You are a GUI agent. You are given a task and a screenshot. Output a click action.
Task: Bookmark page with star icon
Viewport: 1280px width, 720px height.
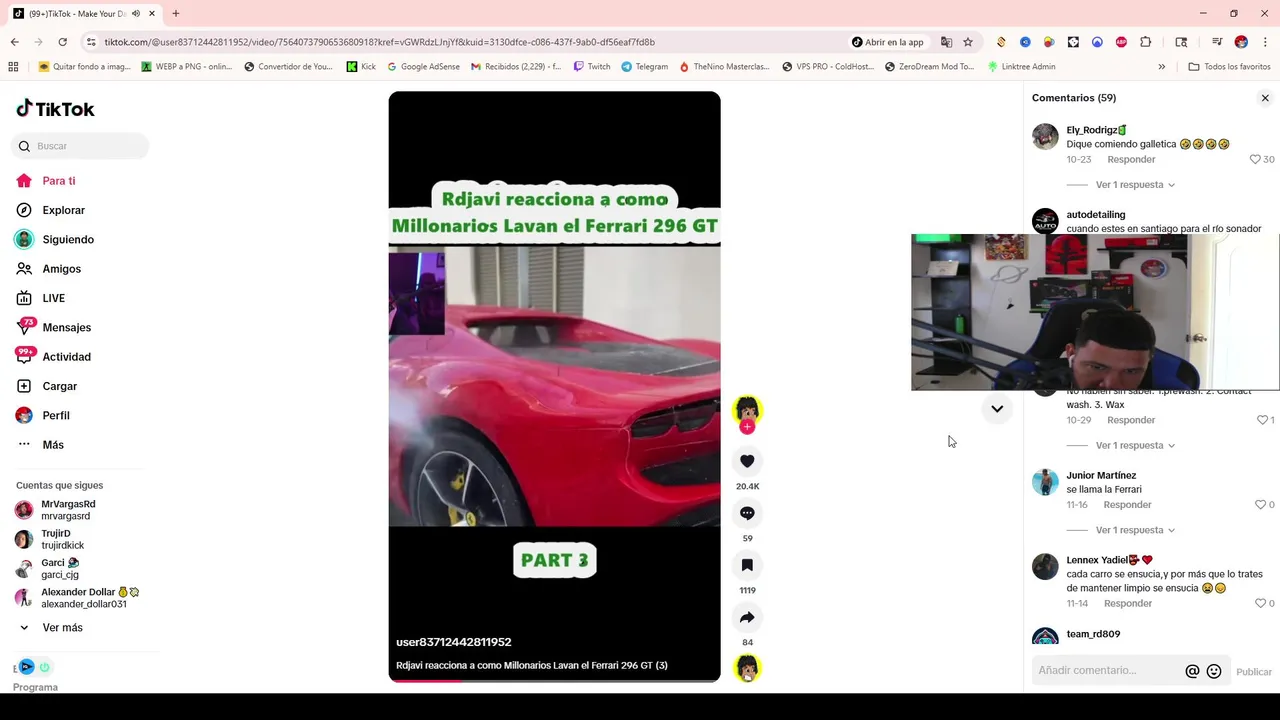pos(968,42)
